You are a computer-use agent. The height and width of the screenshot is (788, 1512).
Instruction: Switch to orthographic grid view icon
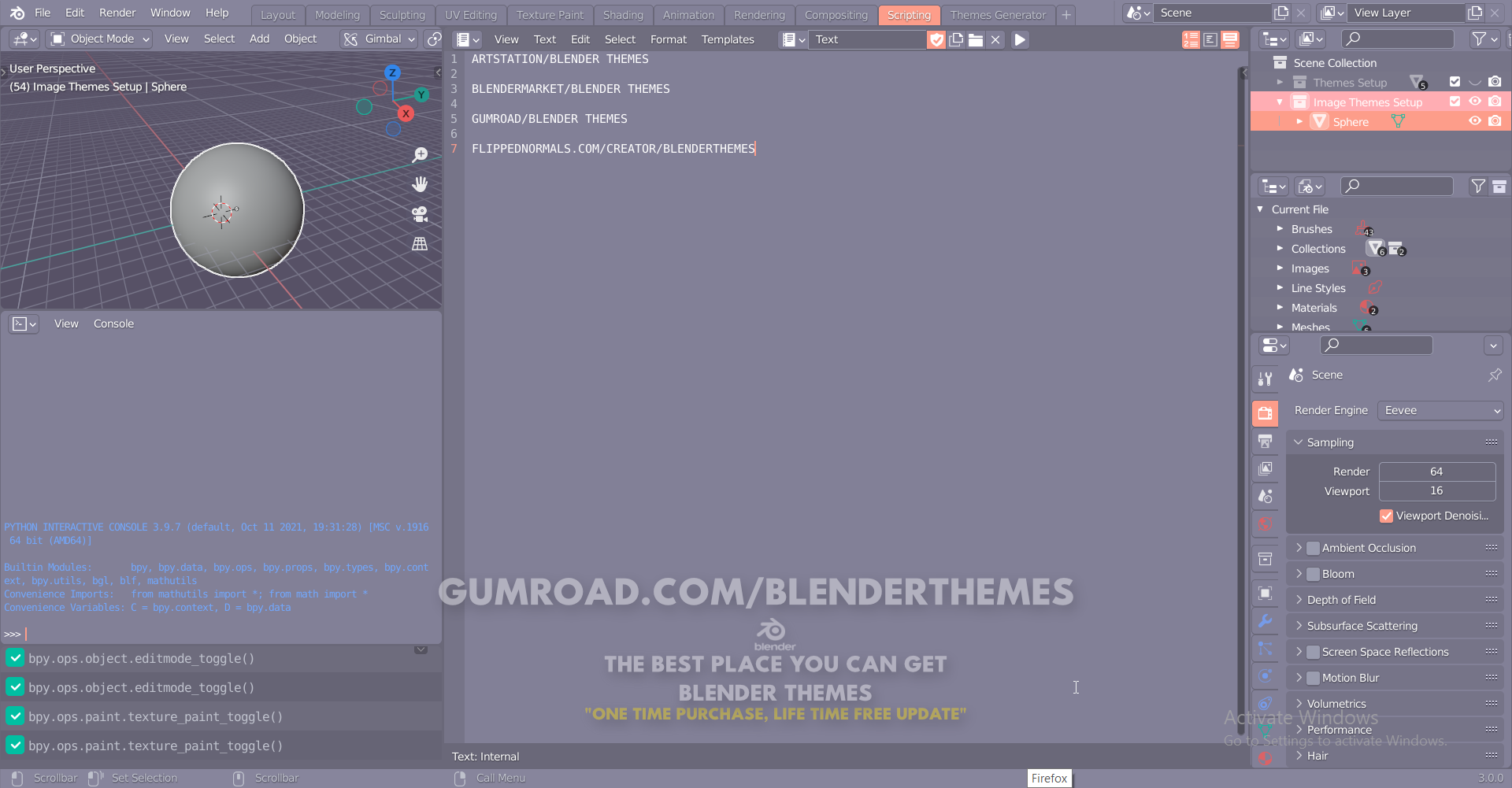421,244
